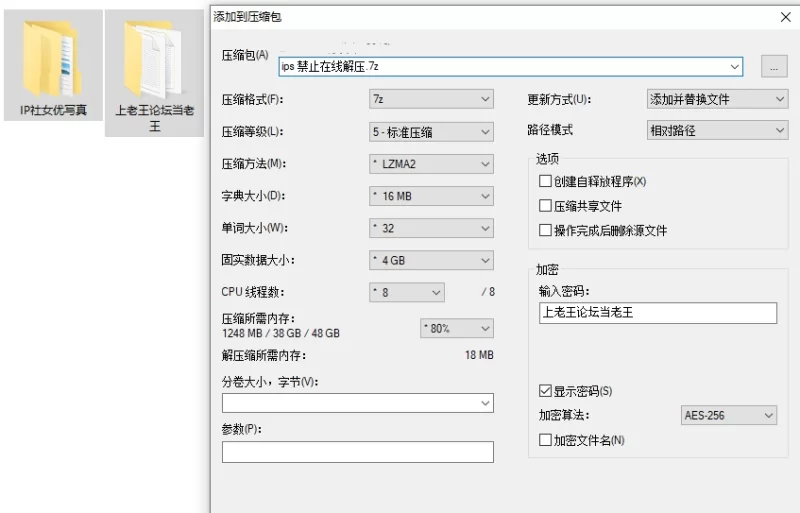Click the browse "..." button next to archive name
Screen dimensions: 800x513
(774, 67)
